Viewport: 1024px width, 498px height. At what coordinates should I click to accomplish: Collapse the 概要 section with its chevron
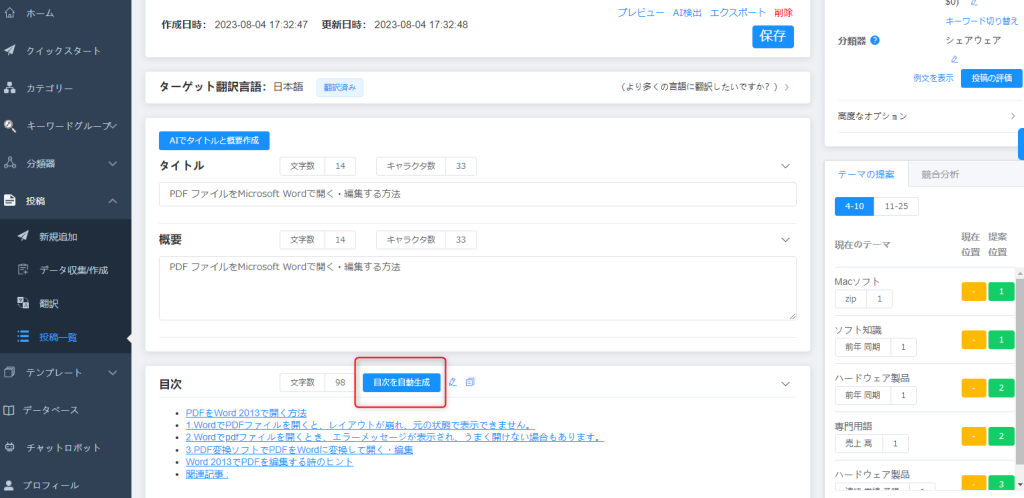786,240
